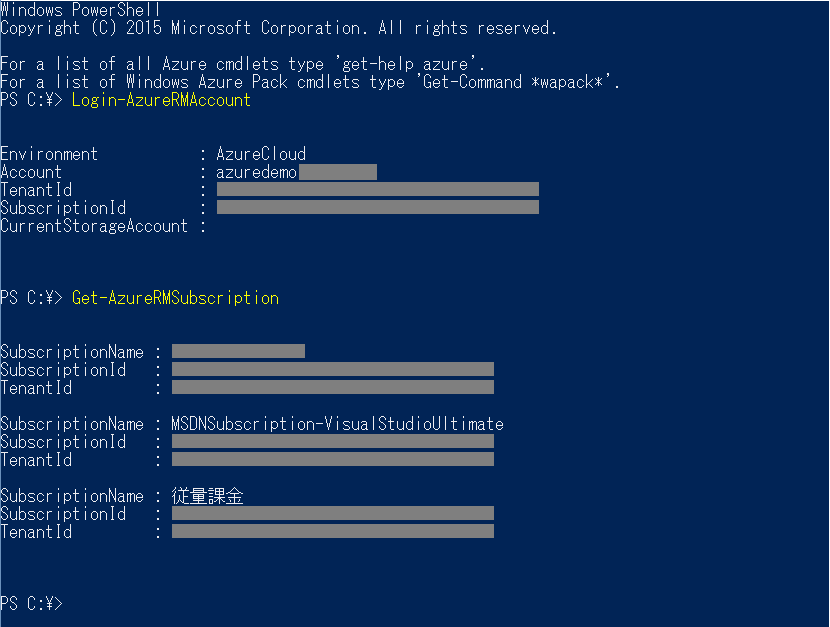Click the final empty PS C:¥> prompt
This screenshot has width=830, height=627.
coord(31,603)
